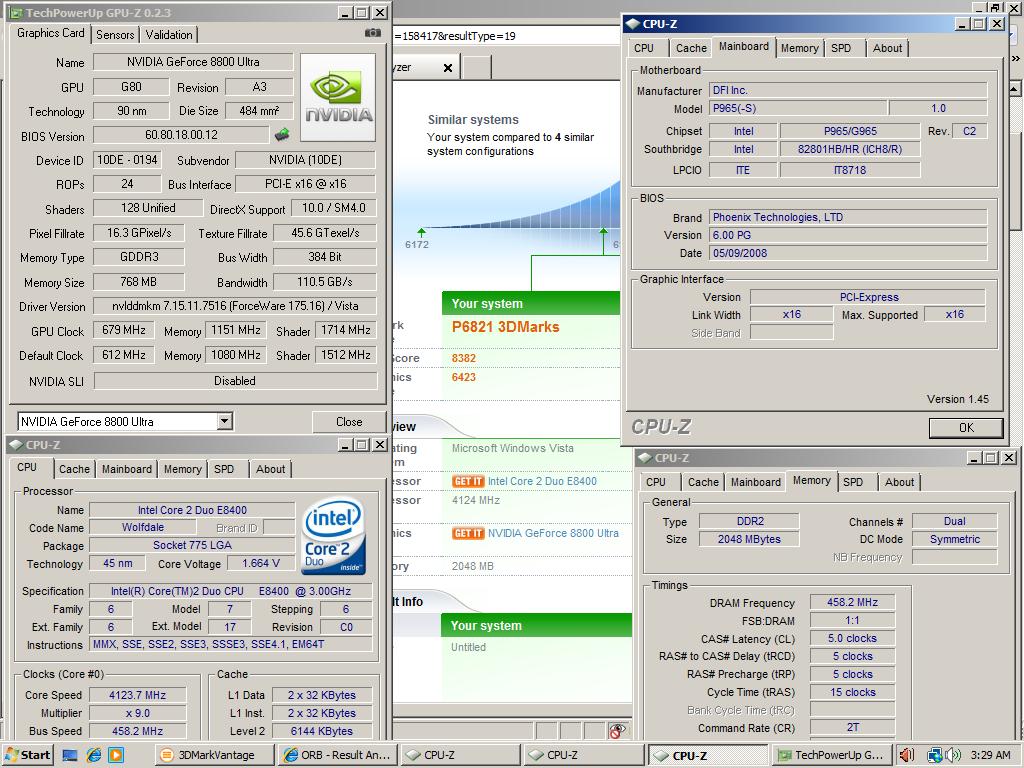Click the NVIDIA logo in GPU-Z
Screen dimensions: 1024x768
tap(338, 97)
